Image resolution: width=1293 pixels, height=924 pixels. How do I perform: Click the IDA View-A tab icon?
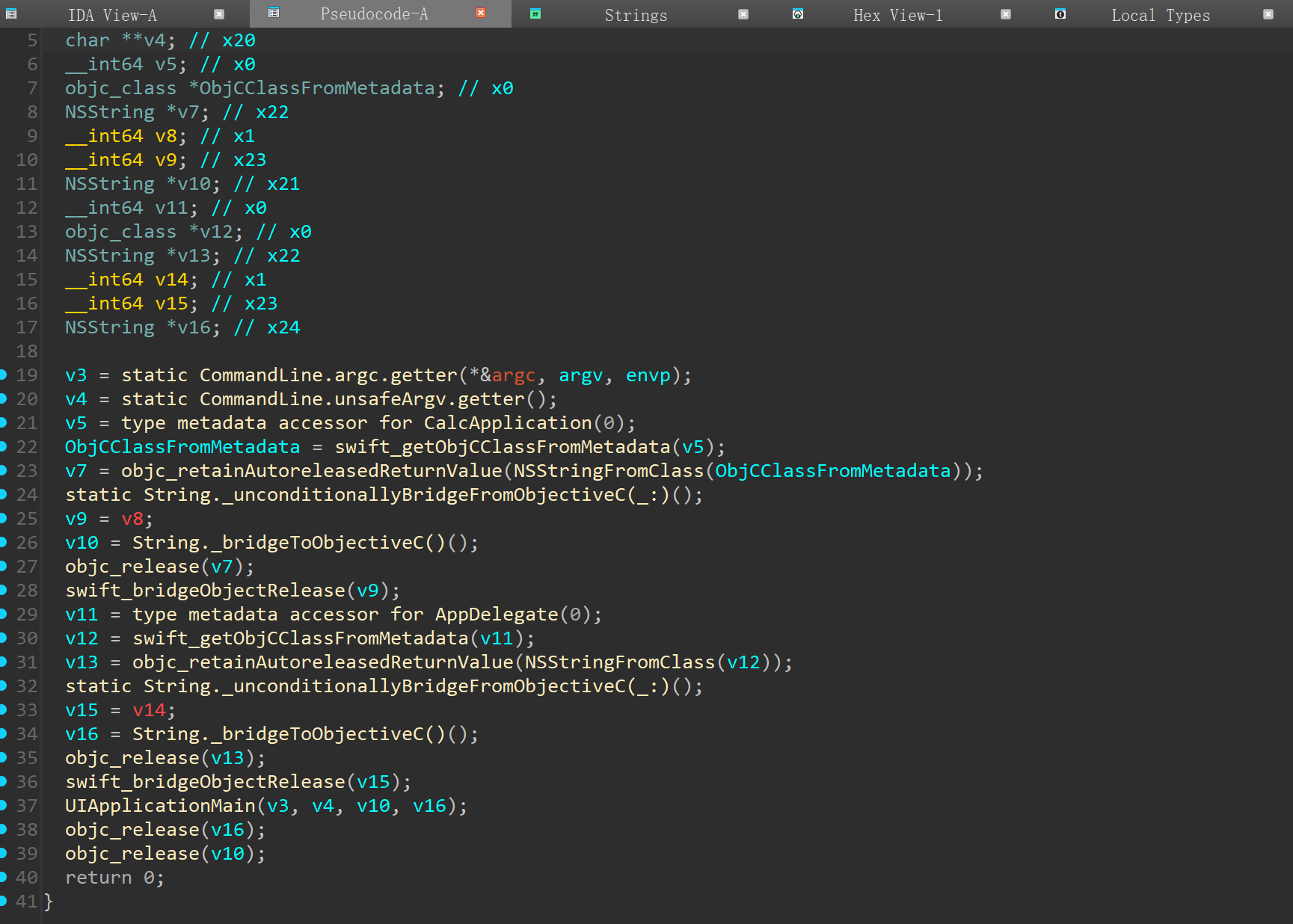point(11,14)
